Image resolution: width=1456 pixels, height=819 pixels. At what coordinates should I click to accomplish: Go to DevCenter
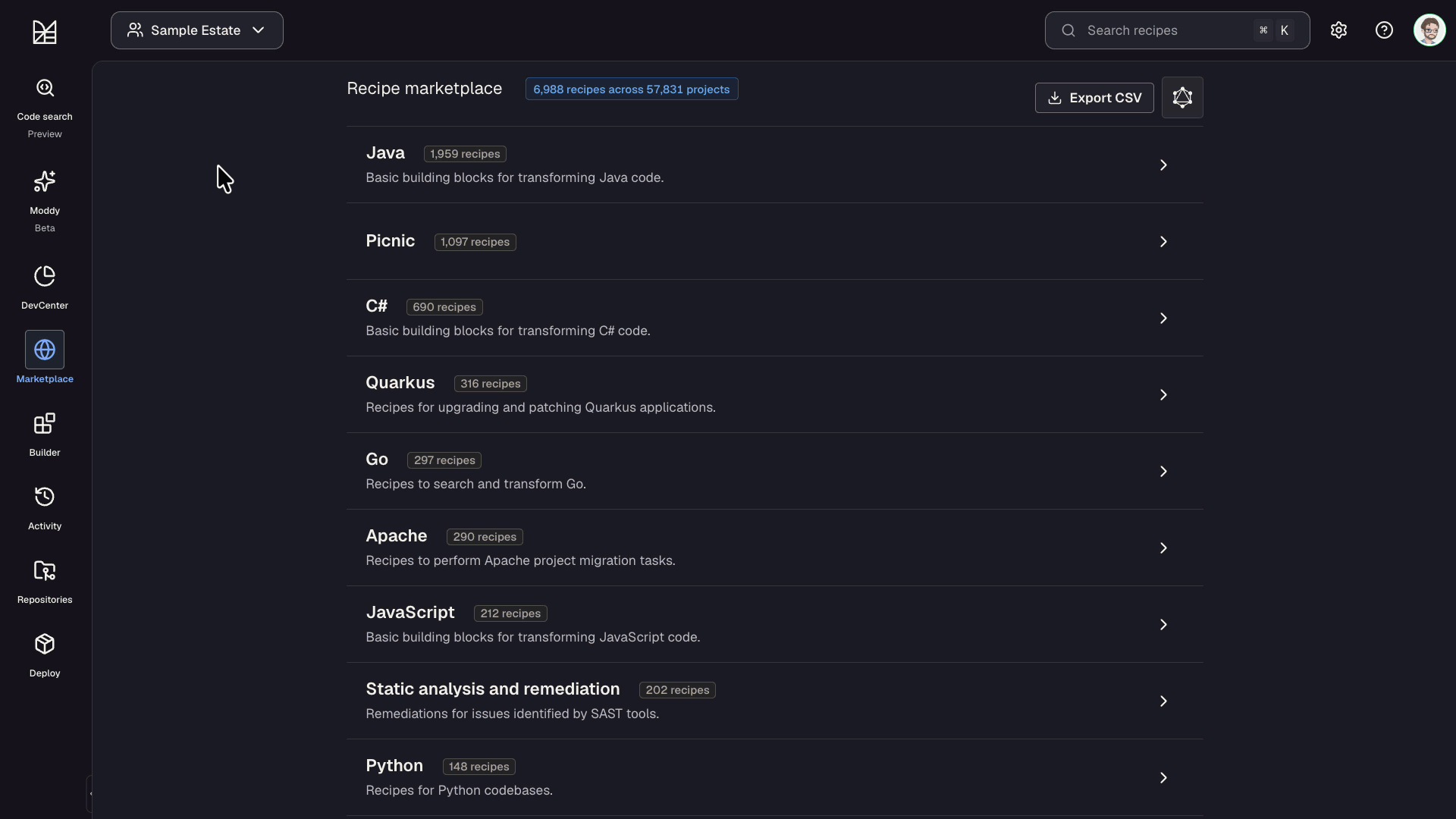pos(45,287)
